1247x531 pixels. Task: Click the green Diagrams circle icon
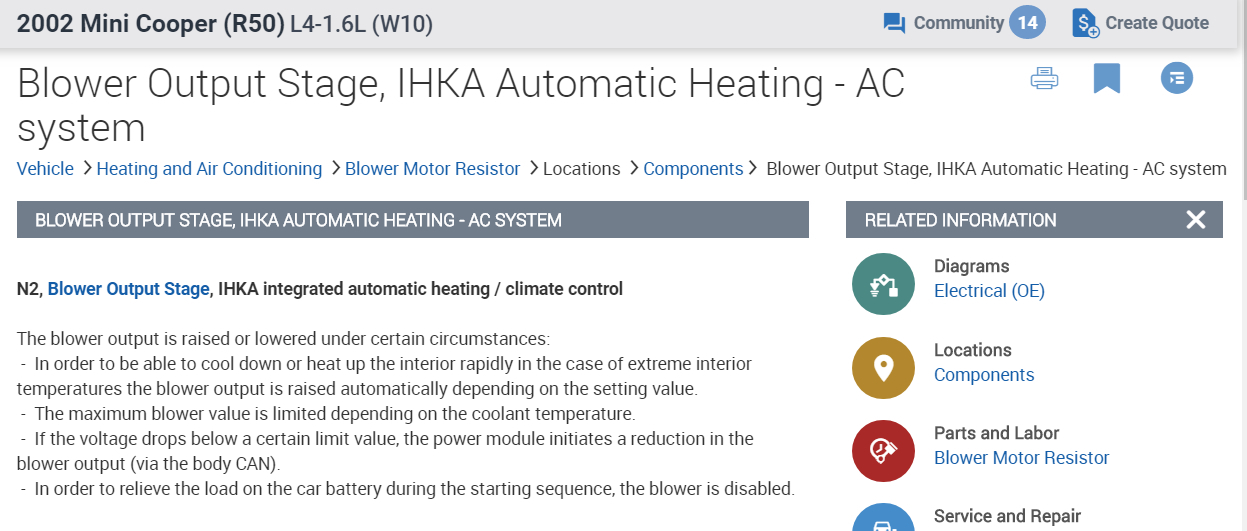[883, 285]
